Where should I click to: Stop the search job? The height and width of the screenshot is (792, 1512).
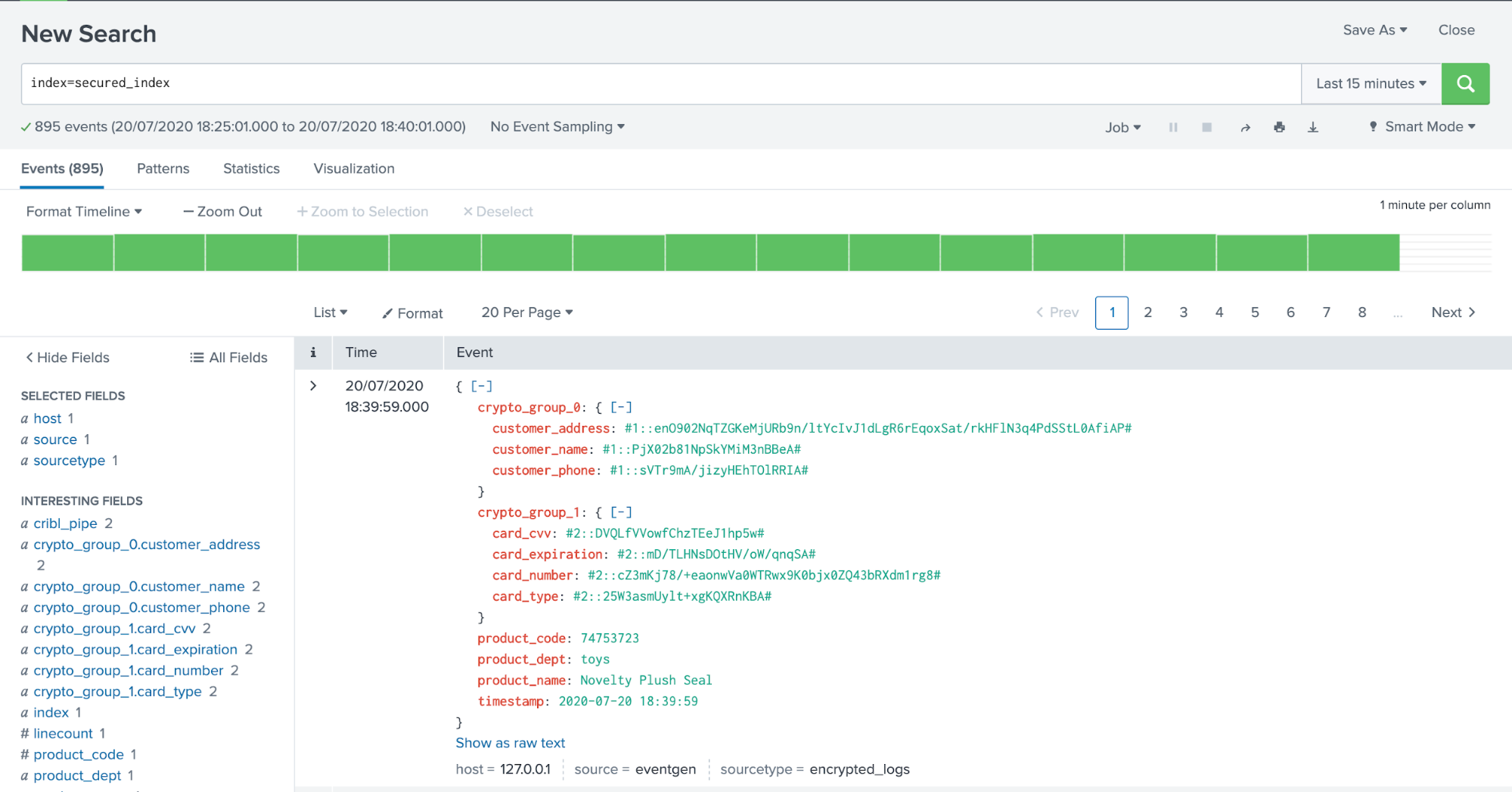click(x=1207, y=127)
